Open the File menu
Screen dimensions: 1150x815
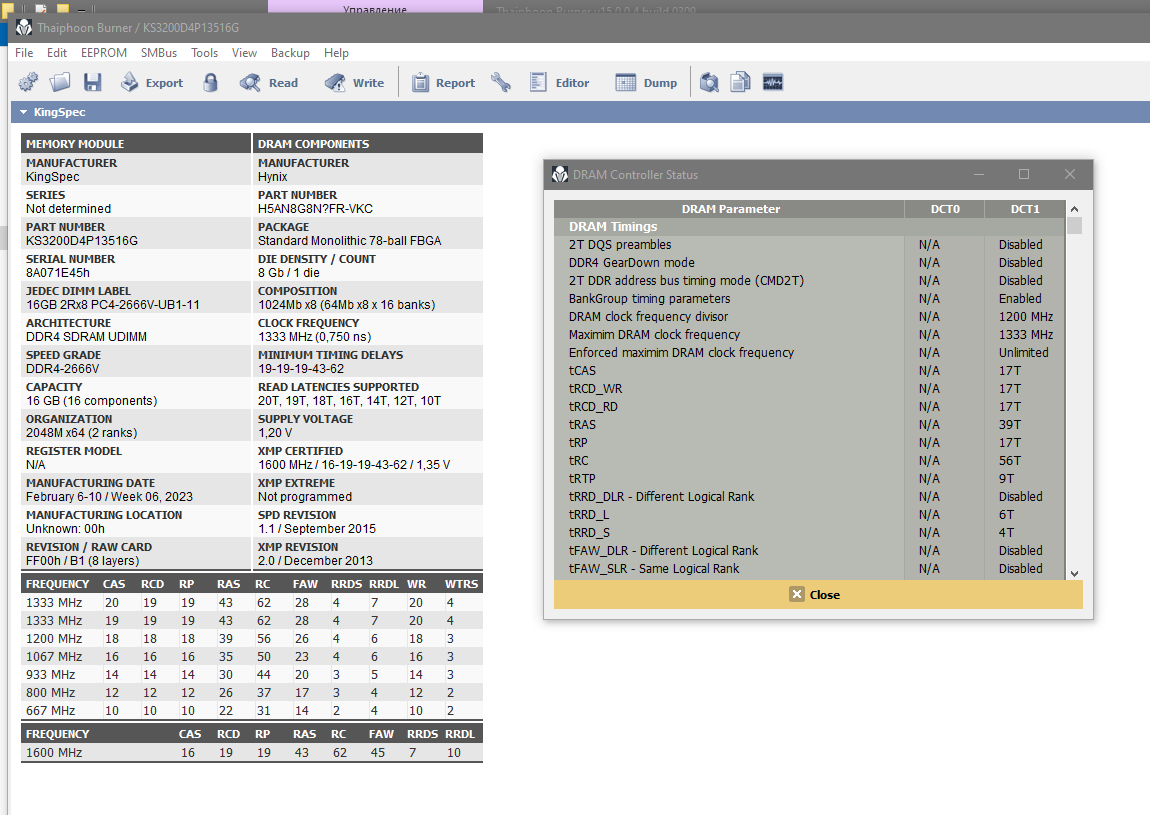click(24, 53)
